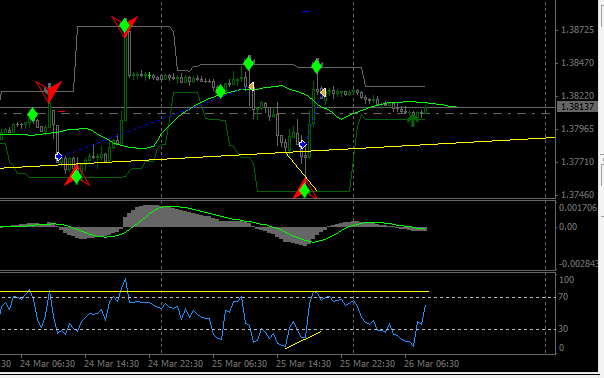Select the short yellow line down to the 25 Mar low
This screenshot has width=604, height=378.
[x=301, y=172]
